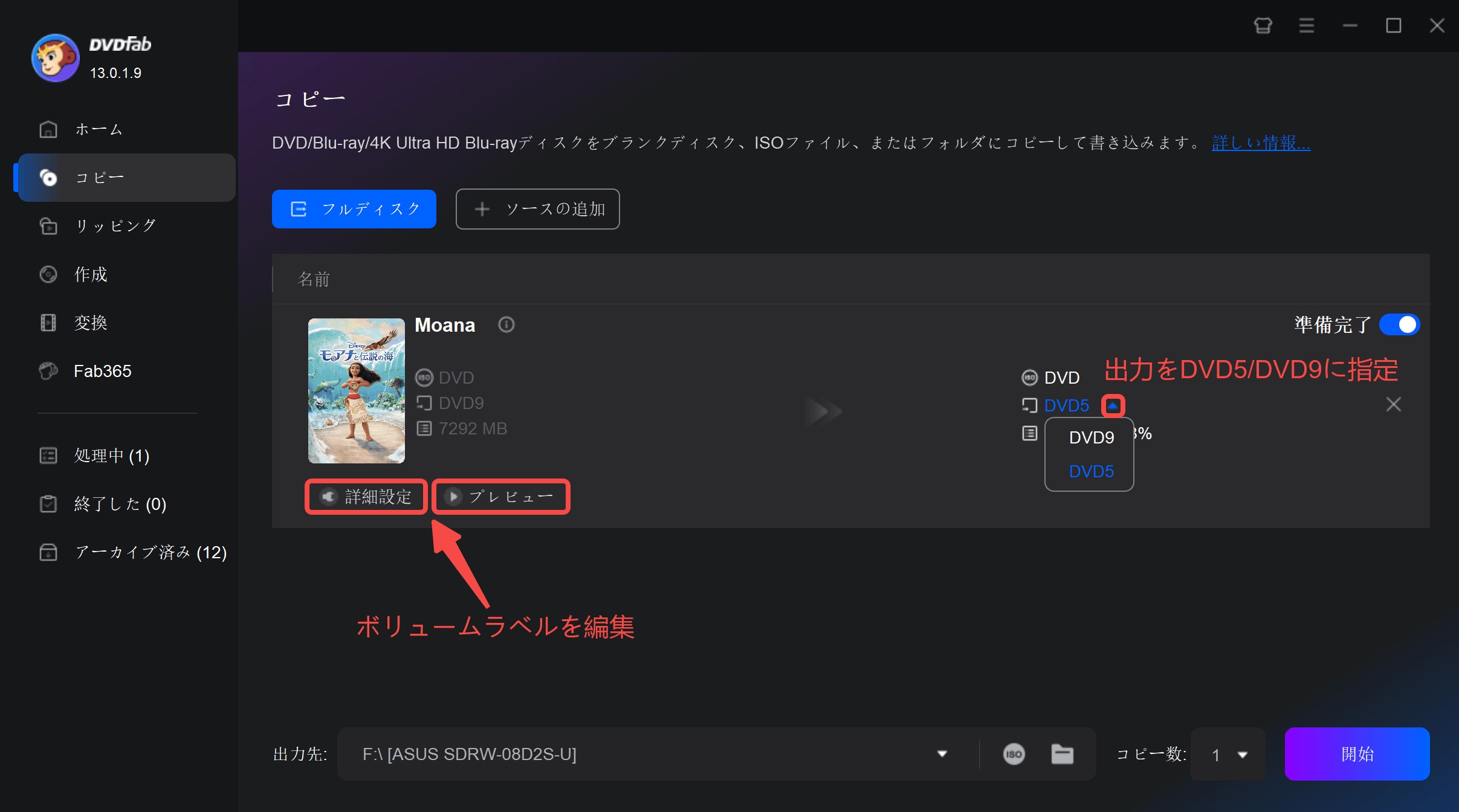Toggle the 準備完了 switch off
The image size is (1459, 812).
click(1400, 325)
